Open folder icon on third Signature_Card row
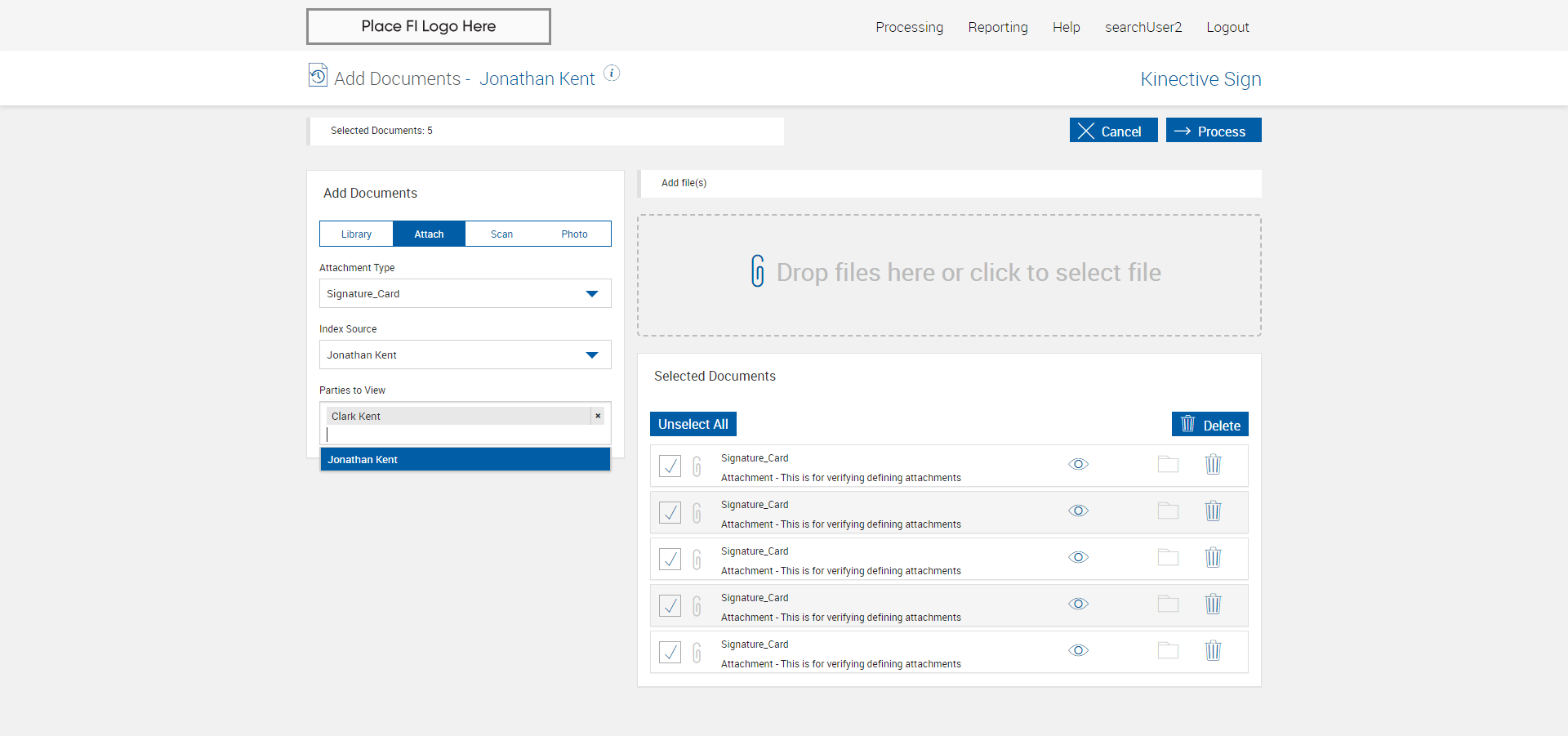 pos(1168,558)
